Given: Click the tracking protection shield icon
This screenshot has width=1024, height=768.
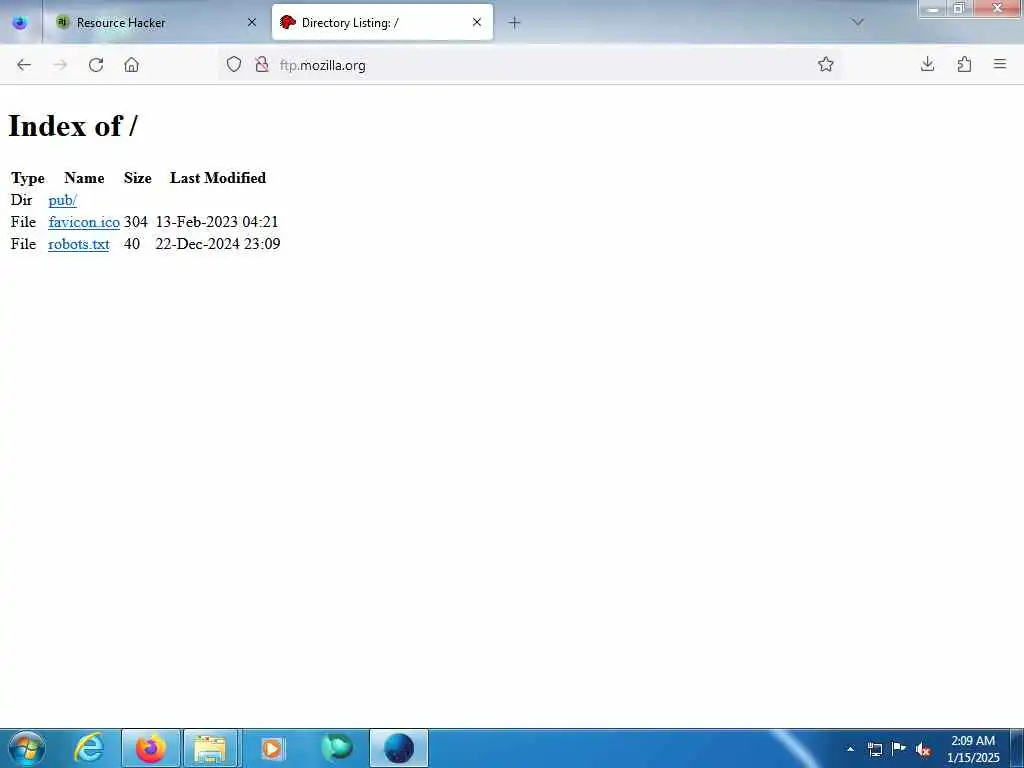Looking at the screenshot, I should click(x=234, y=64).
